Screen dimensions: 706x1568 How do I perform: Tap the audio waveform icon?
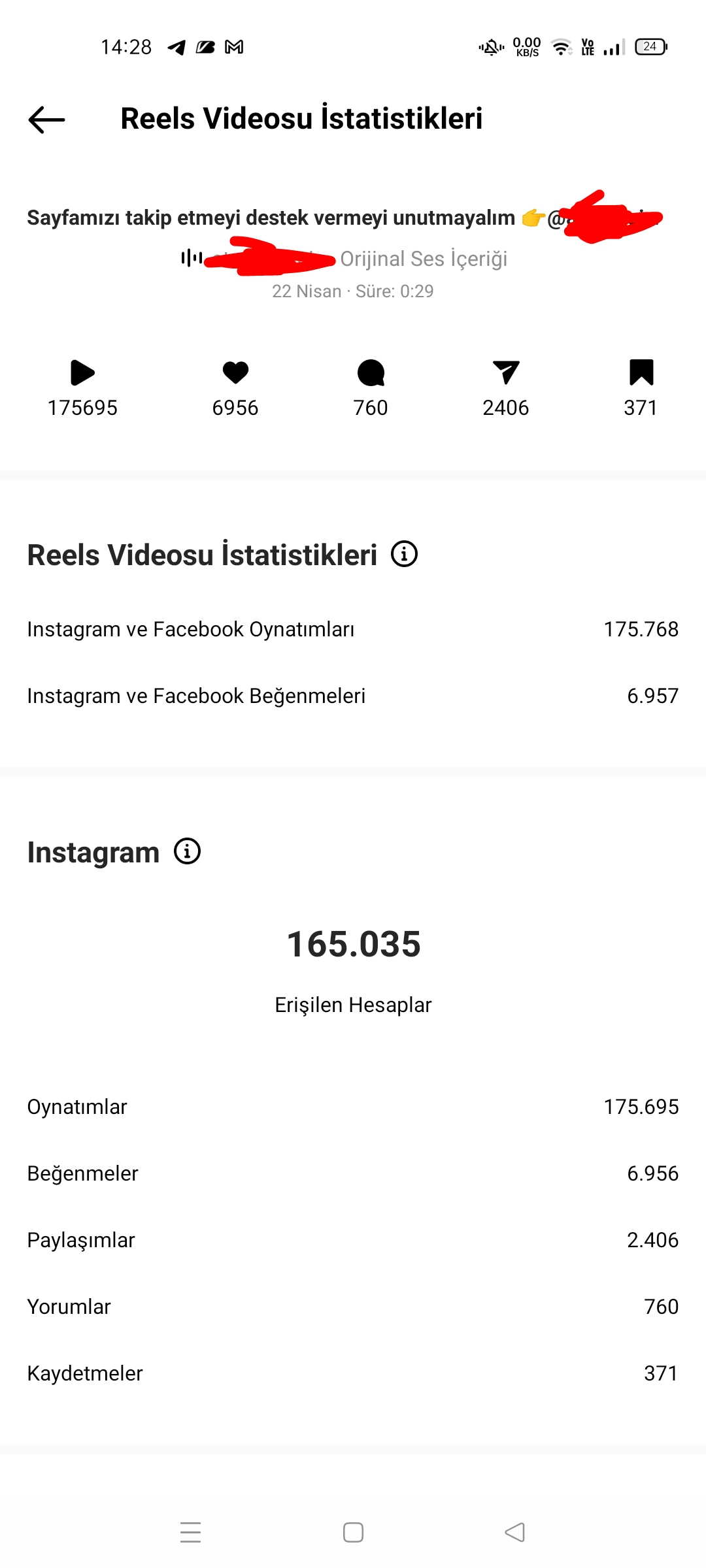click(x=192, y=258)
